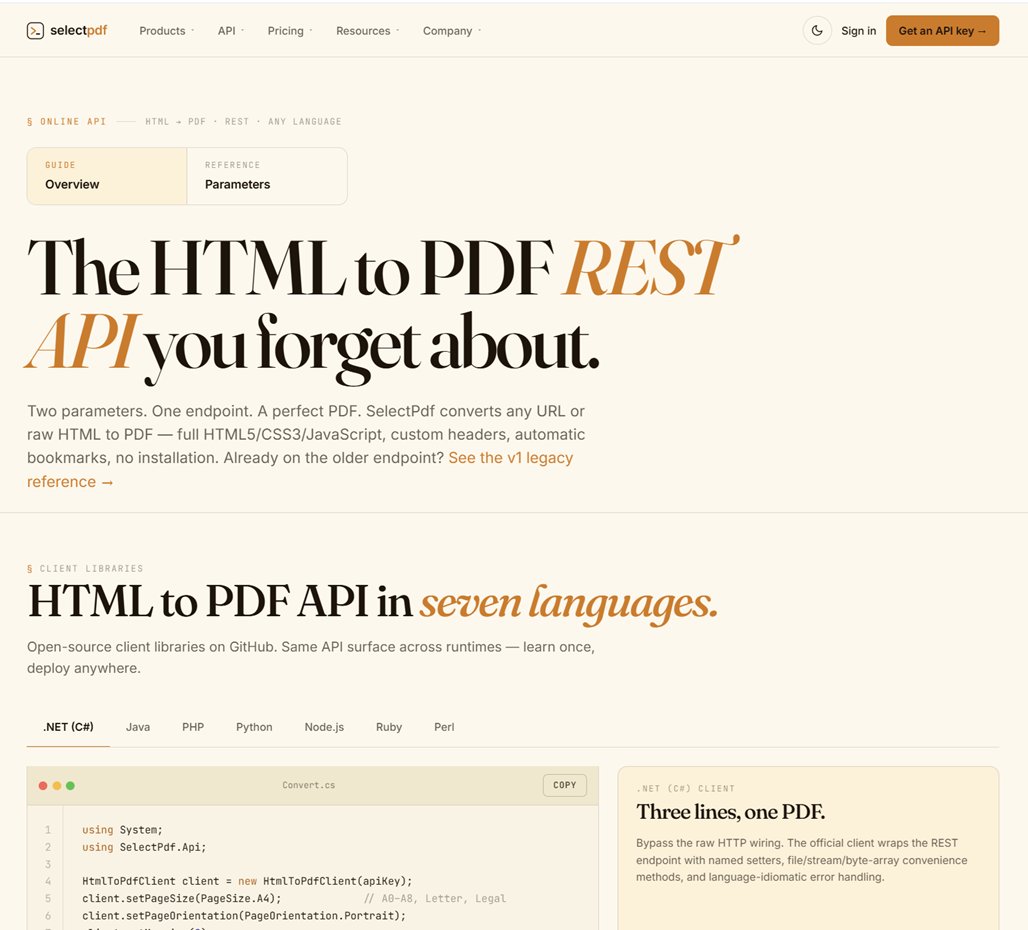Click the code line 'using System;'
Image resolution: width=1028 pixels, height=930 pixels.
(122, 830)
